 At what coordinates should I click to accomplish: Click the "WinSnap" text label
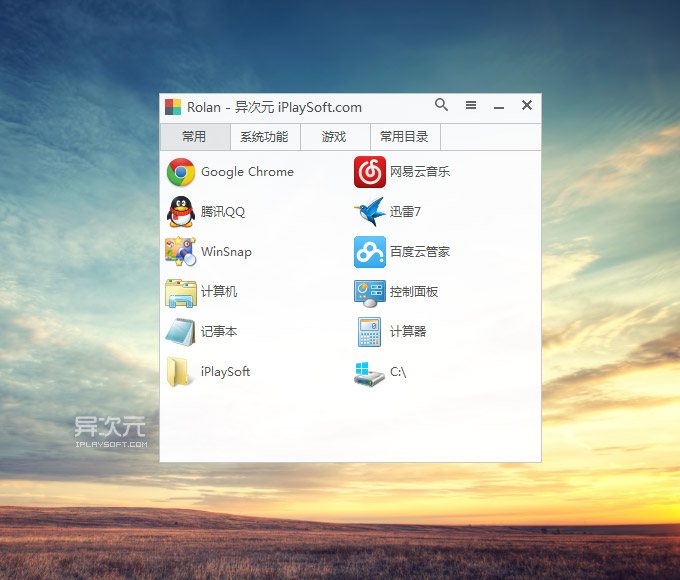[226, 252]
